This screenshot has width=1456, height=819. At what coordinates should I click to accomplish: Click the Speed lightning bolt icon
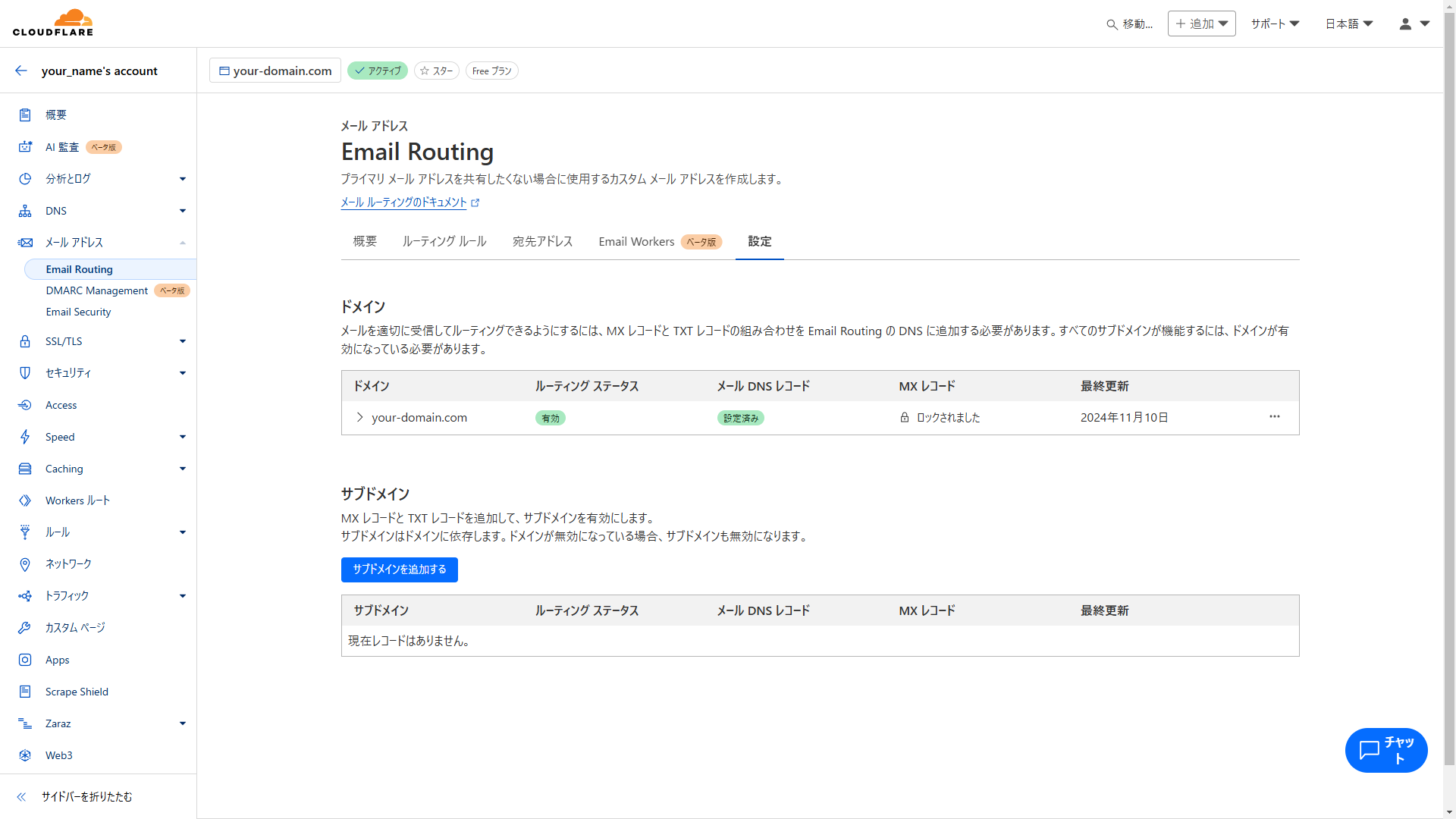[25, 437]
